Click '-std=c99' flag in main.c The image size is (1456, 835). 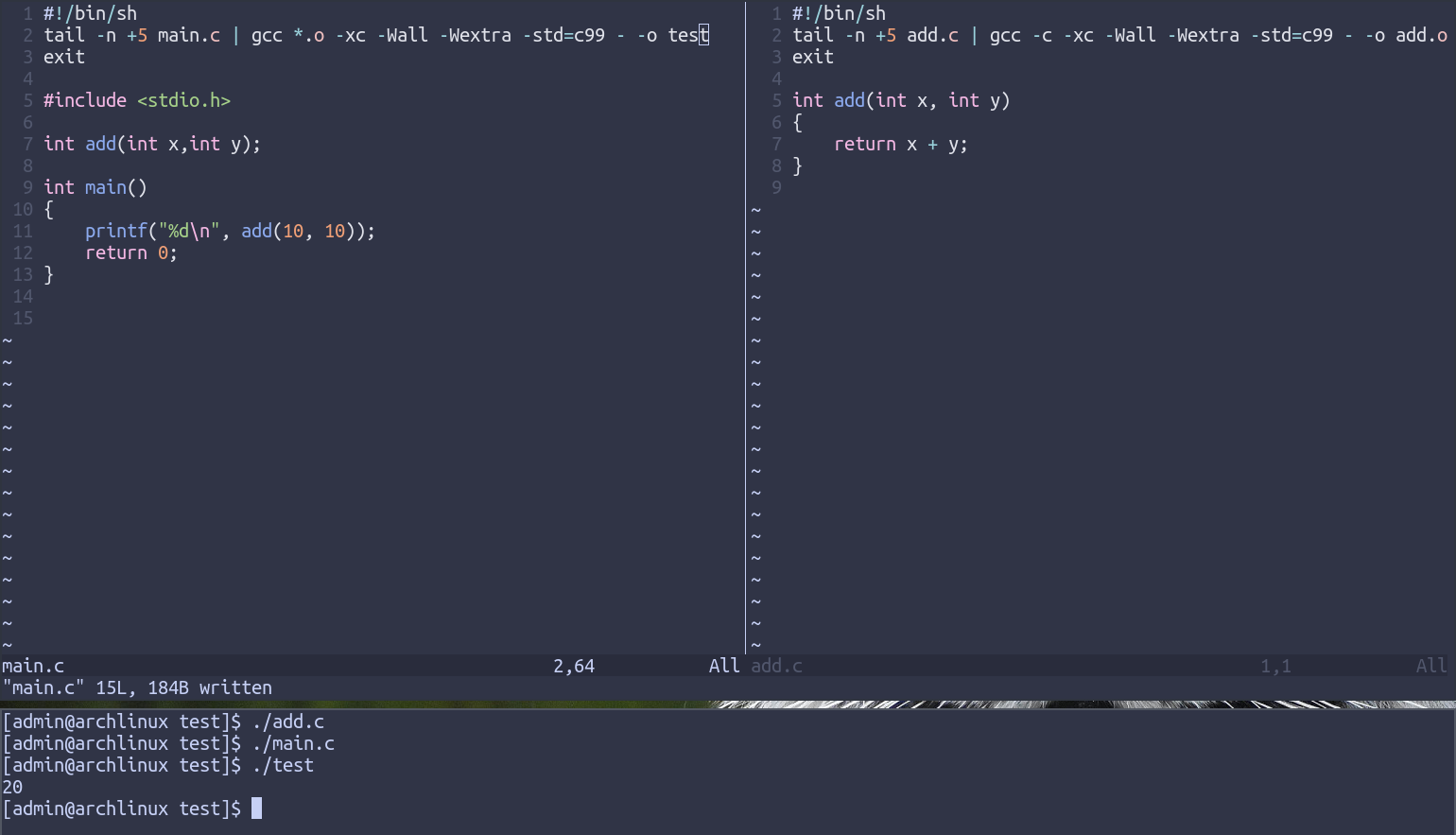coord(563,35)
